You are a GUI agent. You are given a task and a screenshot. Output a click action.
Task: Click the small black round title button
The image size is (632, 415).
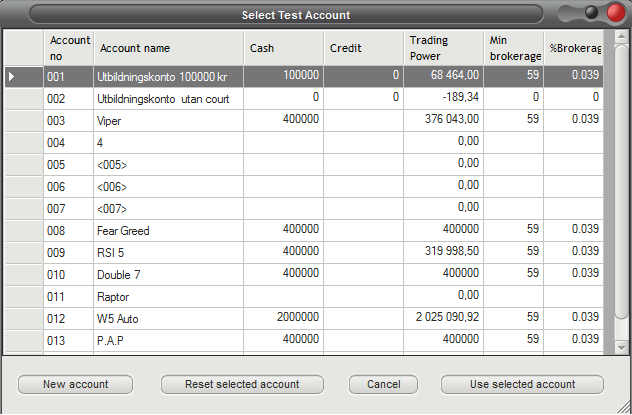point(592,13)
